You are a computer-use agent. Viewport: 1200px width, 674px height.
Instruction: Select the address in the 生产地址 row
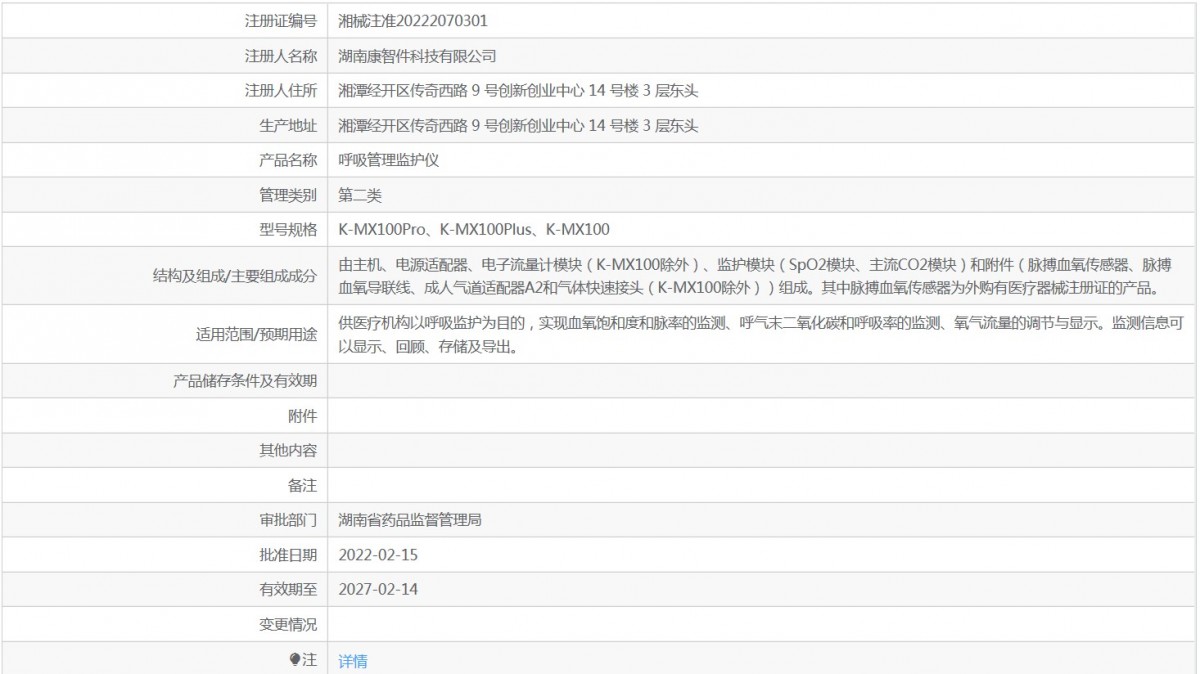point(518,125)
